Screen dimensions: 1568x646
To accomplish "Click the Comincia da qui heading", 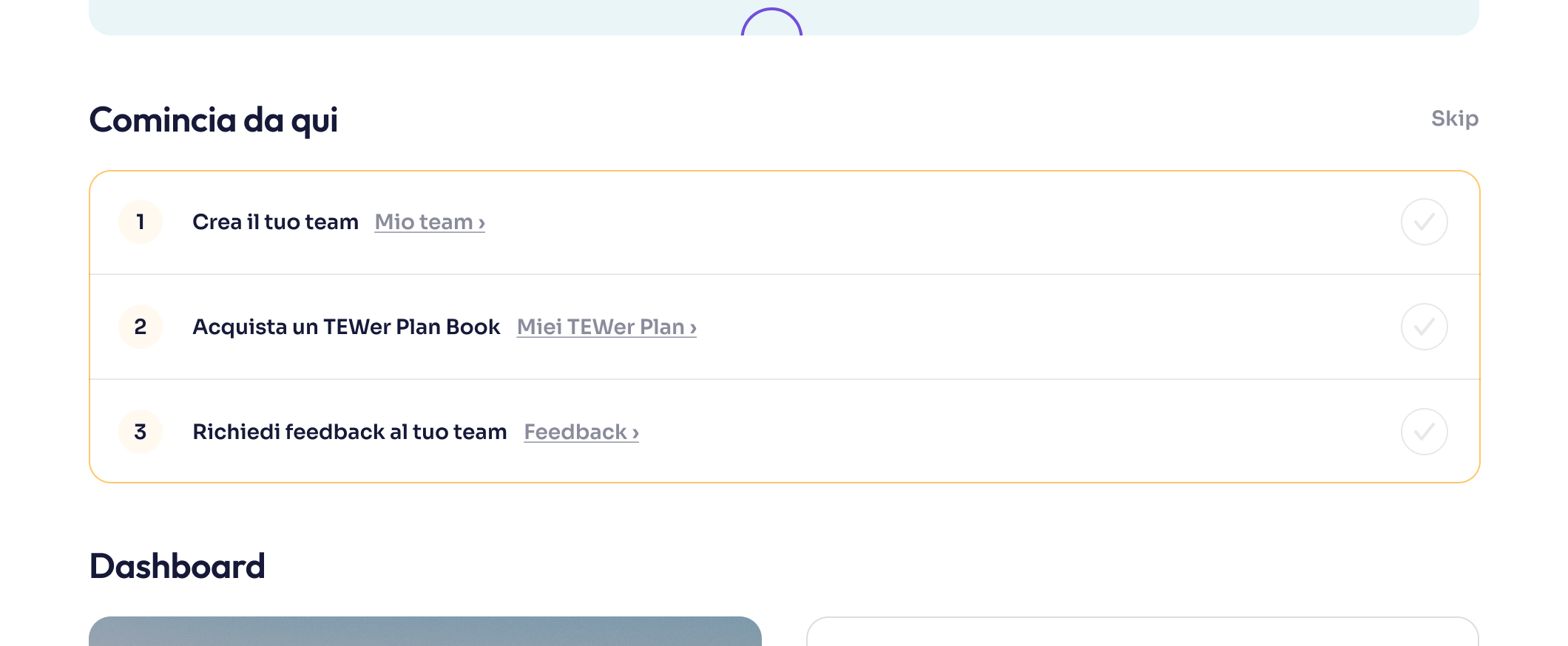I will [x=213, y=120].
